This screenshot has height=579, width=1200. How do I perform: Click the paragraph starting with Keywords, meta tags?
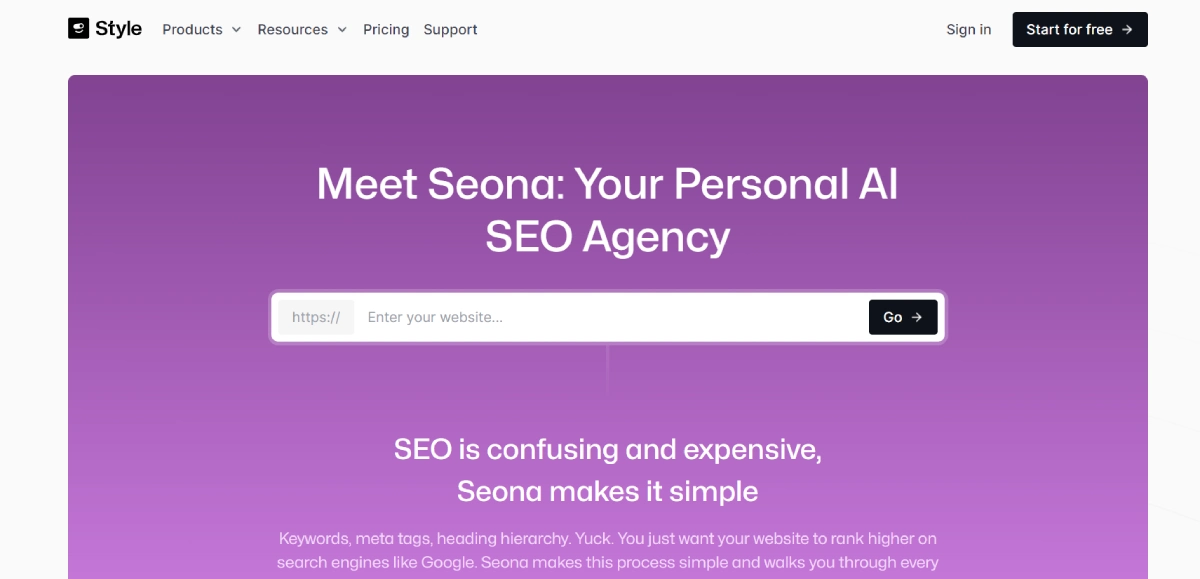tap(607, 550)
